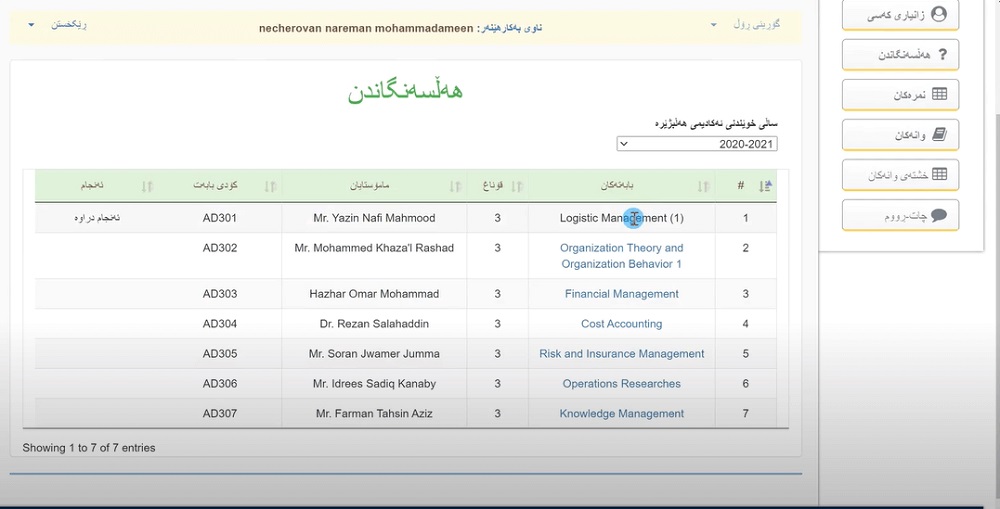Open the Financial Management subject link
This screenshot has width=1000, height=509.
point(621,294)
